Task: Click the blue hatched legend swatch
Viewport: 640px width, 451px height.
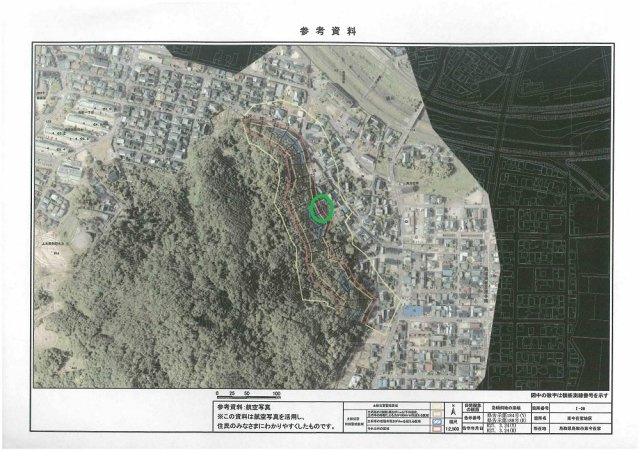Action: [x=437, y=422]
